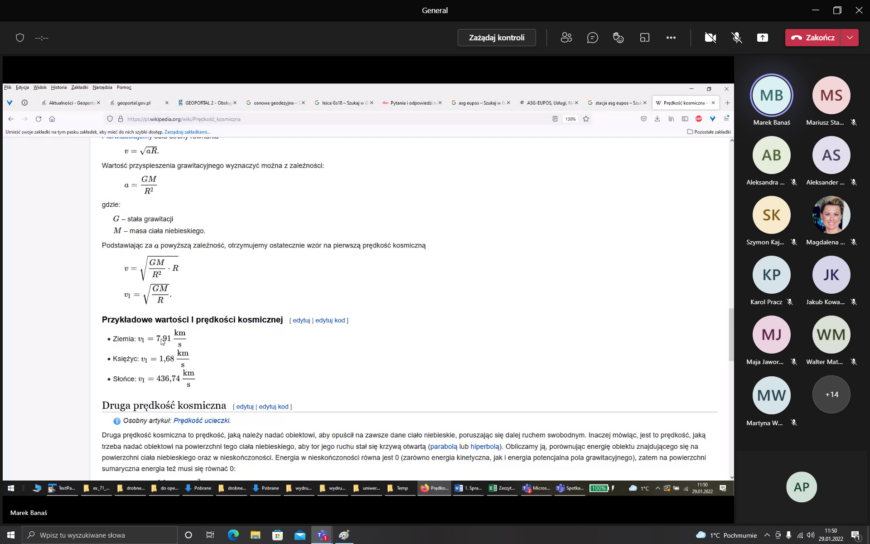Open the reactions icon in Teams toolbar
870x544 pixels.
click(618, 38)
